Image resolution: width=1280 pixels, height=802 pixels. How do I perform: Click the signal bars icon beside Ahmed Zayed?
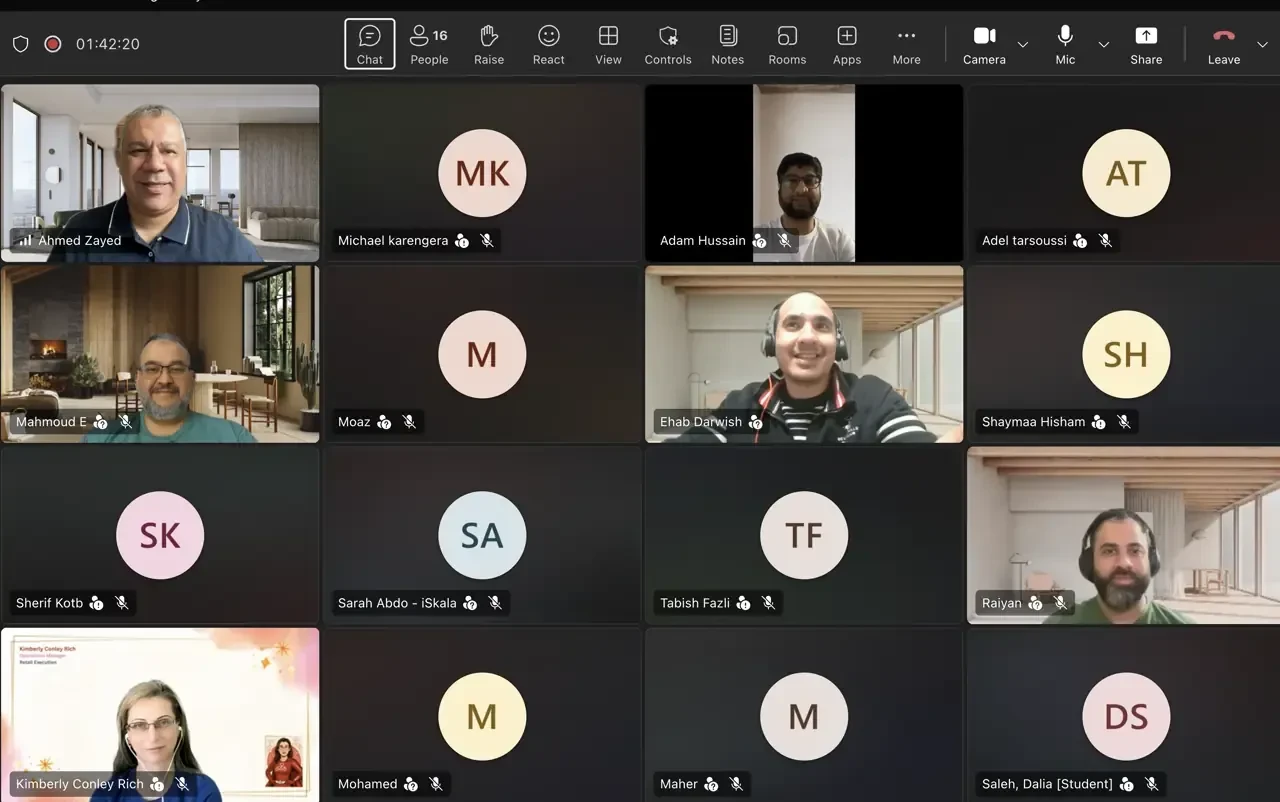pyautogui.click(x=25, y=241)
